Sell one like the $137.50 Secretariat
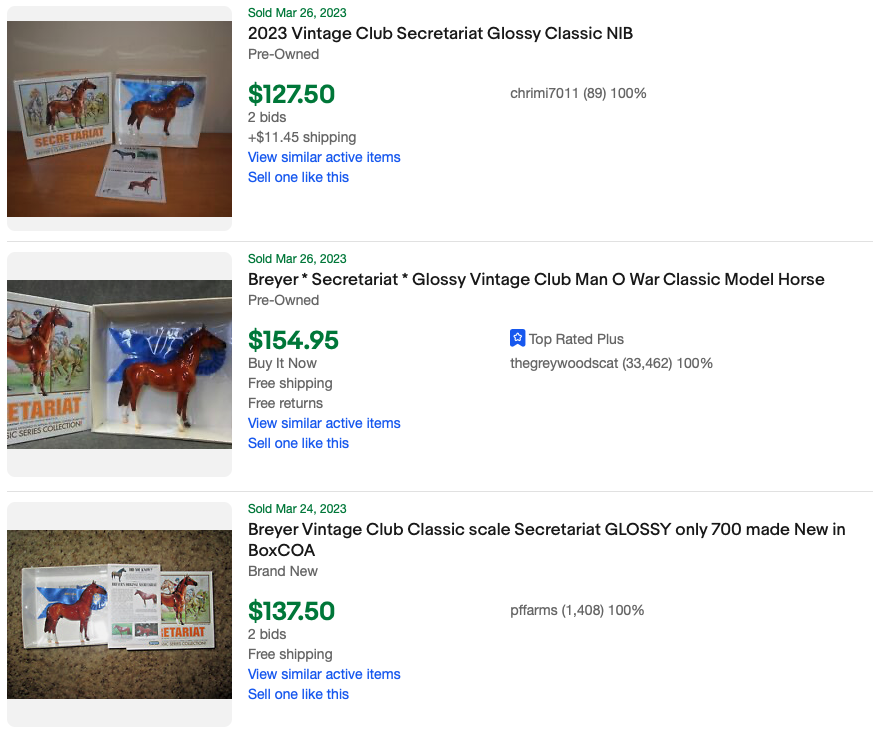Image resolution: width=873 pixels, height=736 pixels. (298, 694)
